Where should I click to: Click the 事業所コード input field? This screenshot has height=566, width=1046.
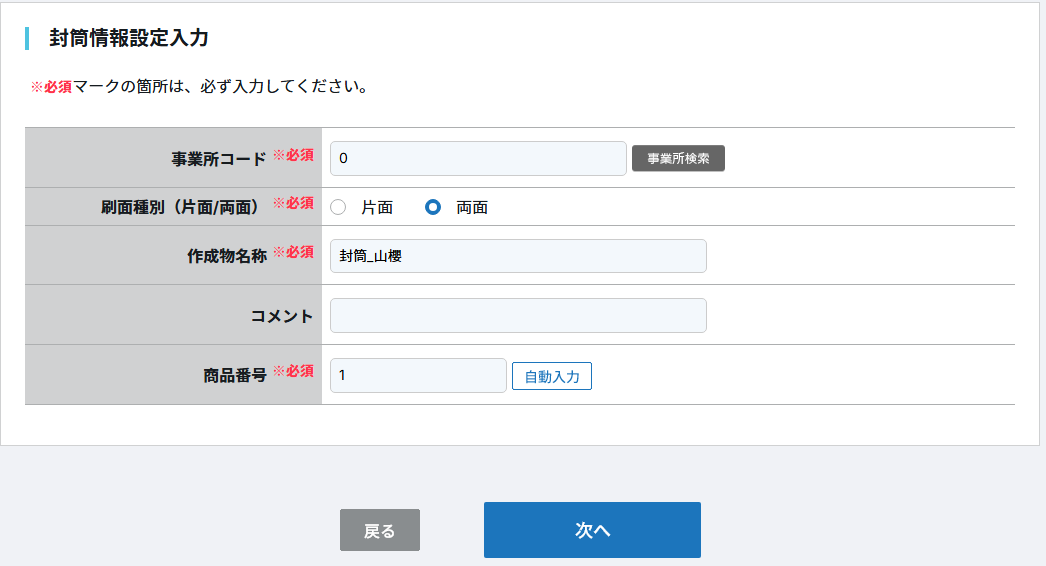click(x=478, y=158)
